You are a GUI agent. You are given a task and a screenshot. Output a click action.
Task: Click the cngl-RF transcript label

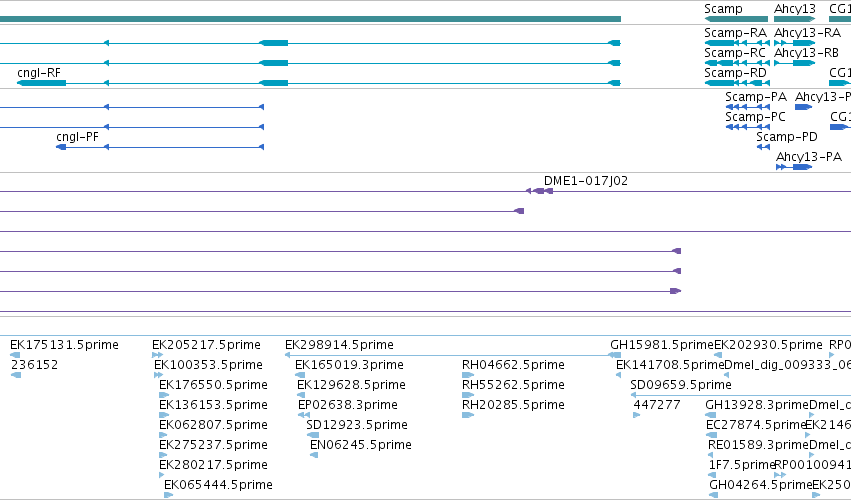point(39,73)
